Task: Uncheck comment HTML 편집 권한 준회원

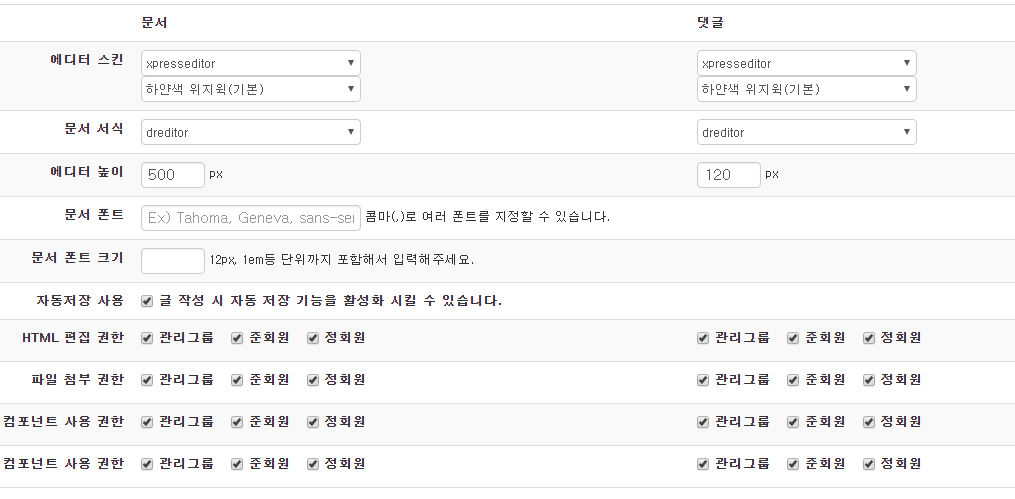Action: [793, 338]
